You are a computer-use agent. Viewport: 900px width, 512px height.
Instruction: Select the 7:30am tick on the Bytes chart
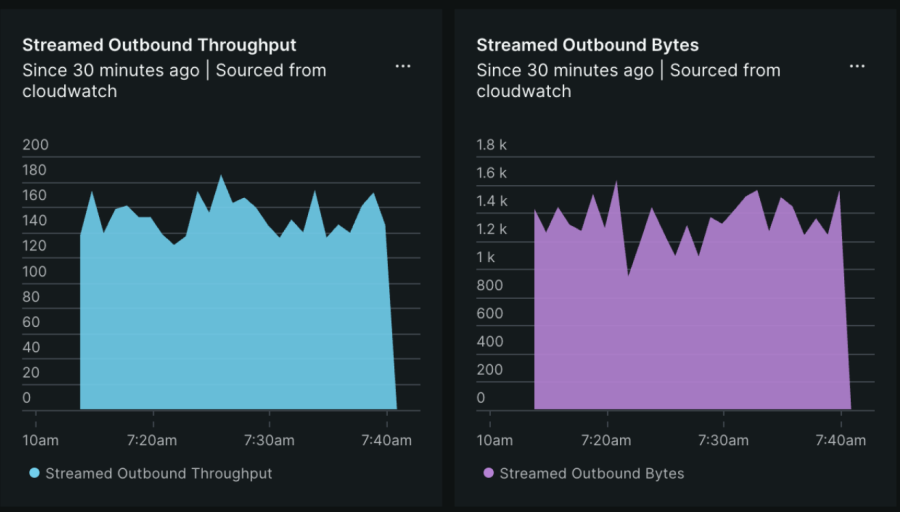(723, 440)
